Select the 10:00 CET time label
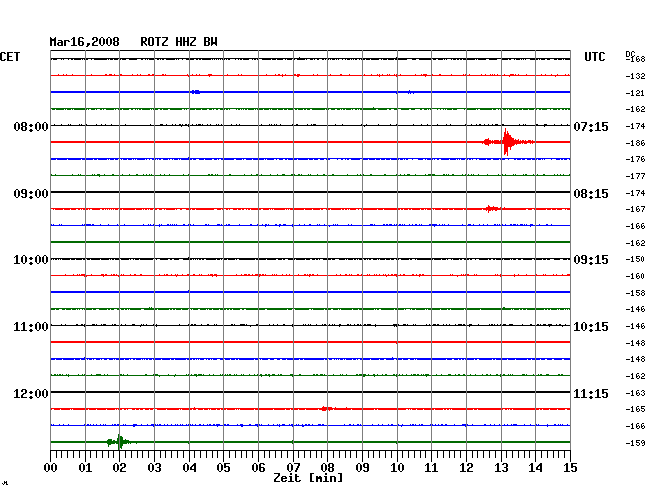 [x=31, y=260]
